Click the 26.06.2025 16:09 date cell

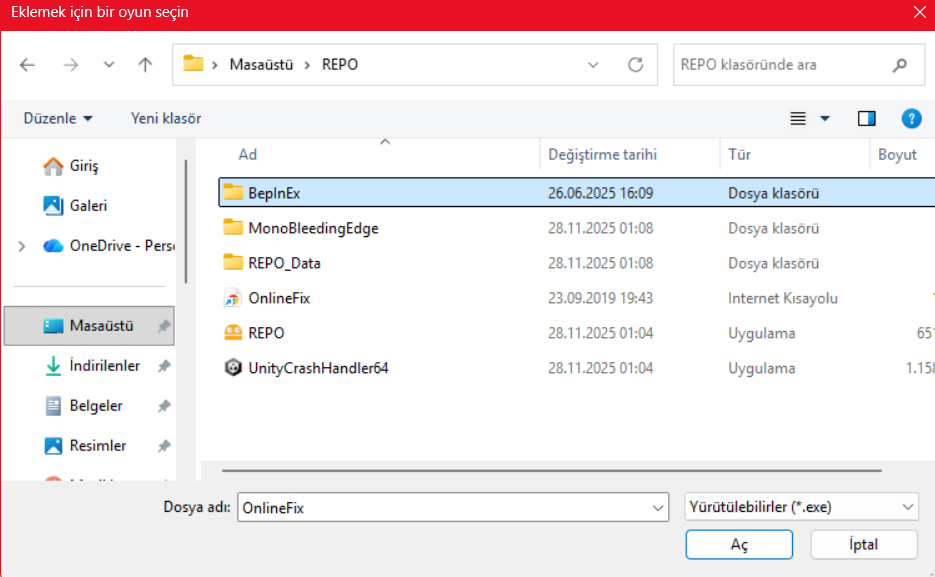[x=600, y=193]
